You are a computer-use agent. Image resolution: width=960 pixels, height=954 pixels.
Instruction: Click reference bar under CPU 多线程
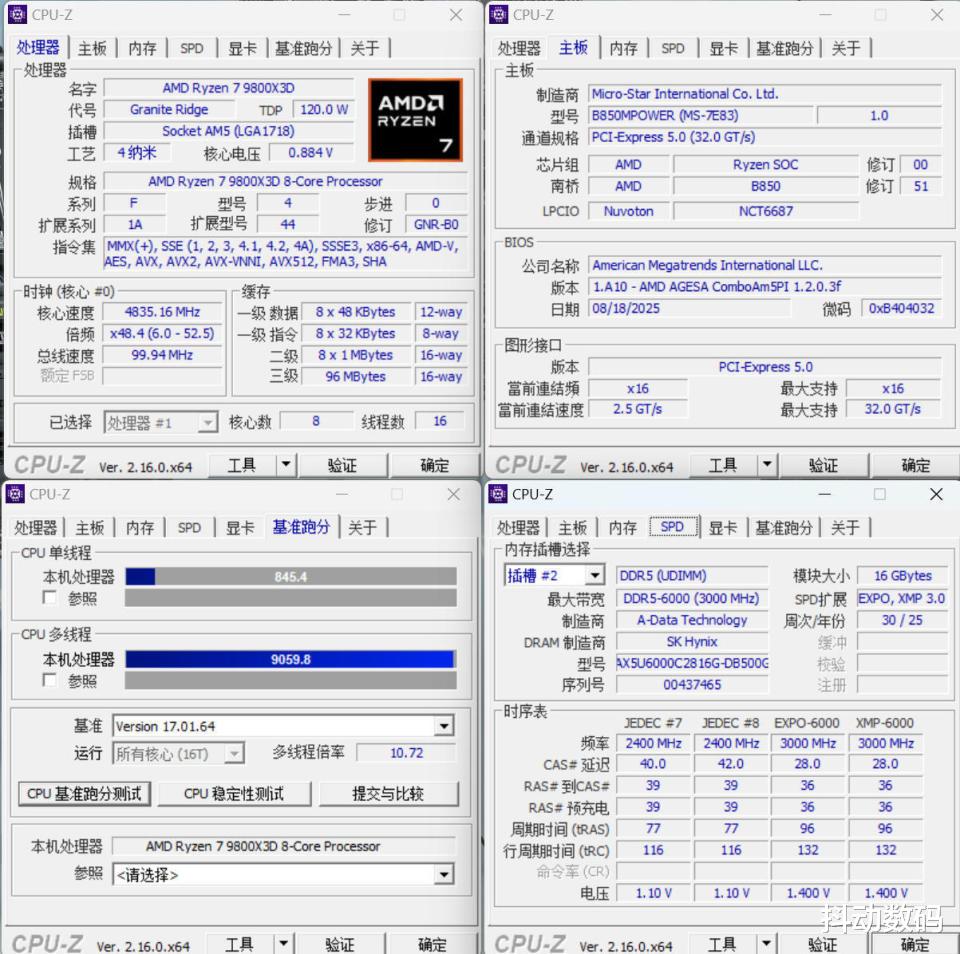click(x=291, y=681)
